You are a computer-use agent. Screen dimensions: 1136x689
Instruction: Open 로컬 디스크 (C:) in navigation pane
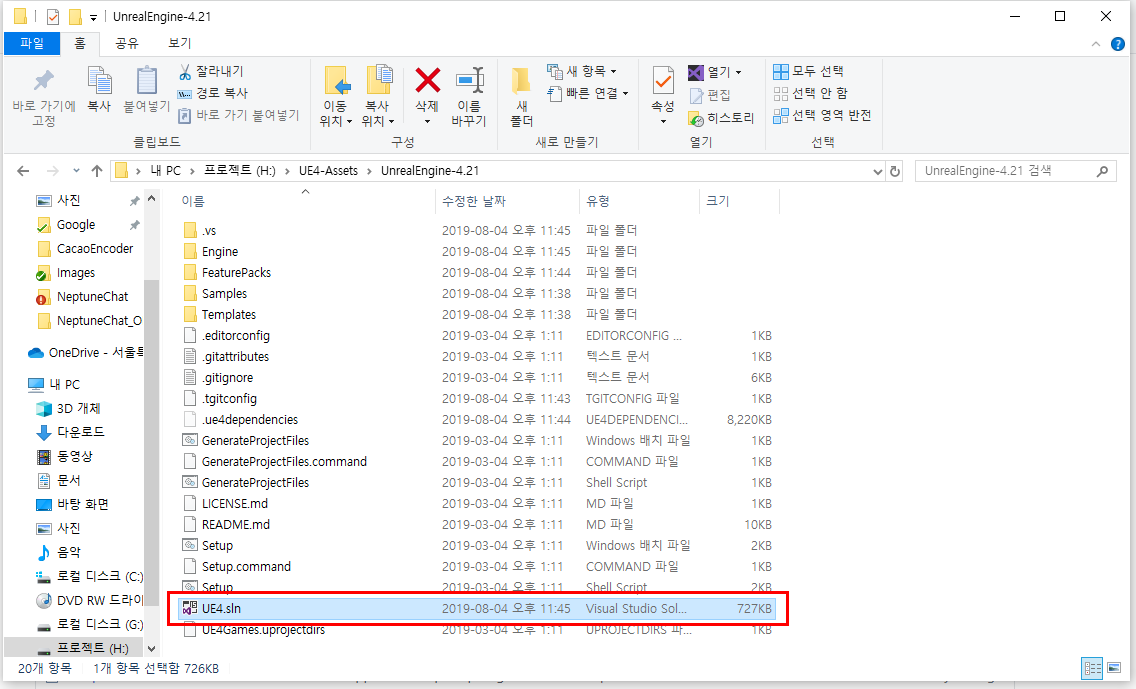pyautogui.click(x=90, y=577)
